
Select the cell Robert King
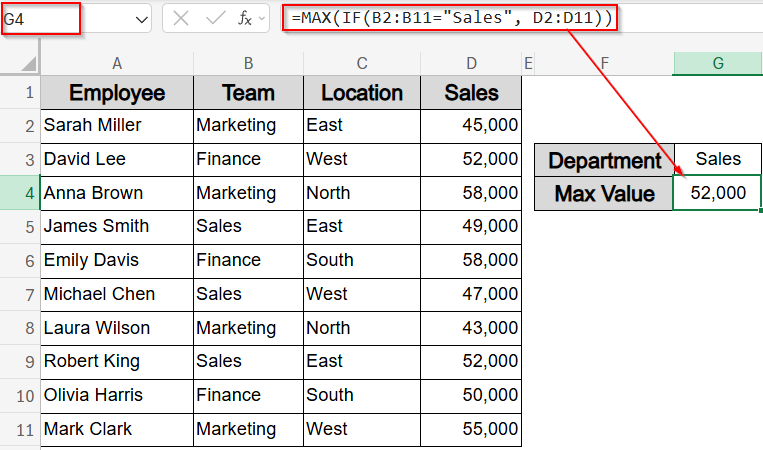click(117, 361)
